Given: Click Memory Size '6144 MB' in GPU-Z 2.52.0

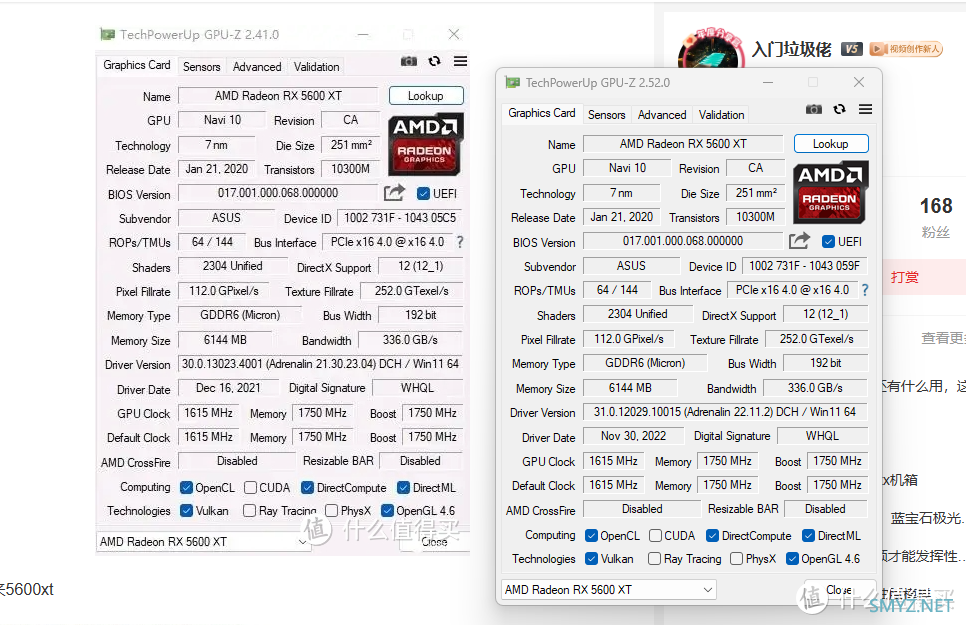Looking at the screenshot, I should [x=630, y=388].
